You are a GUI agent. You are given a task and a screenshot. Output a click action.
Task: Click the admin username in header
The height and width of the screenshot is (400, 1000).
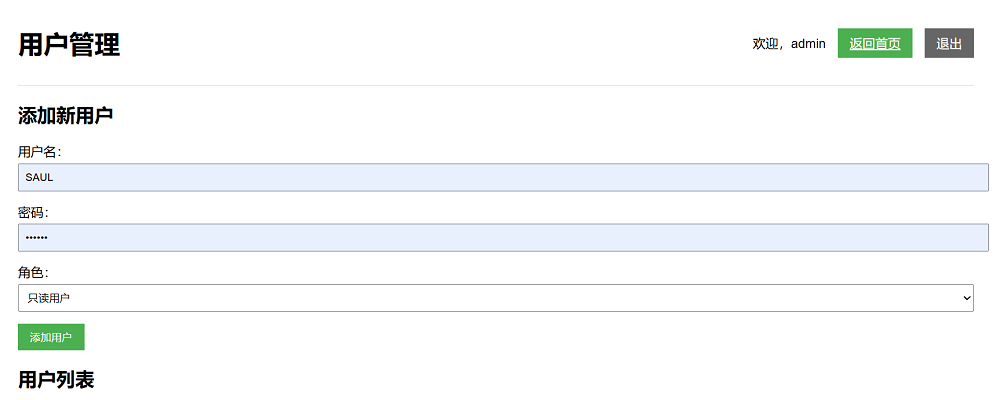(808, 43)
